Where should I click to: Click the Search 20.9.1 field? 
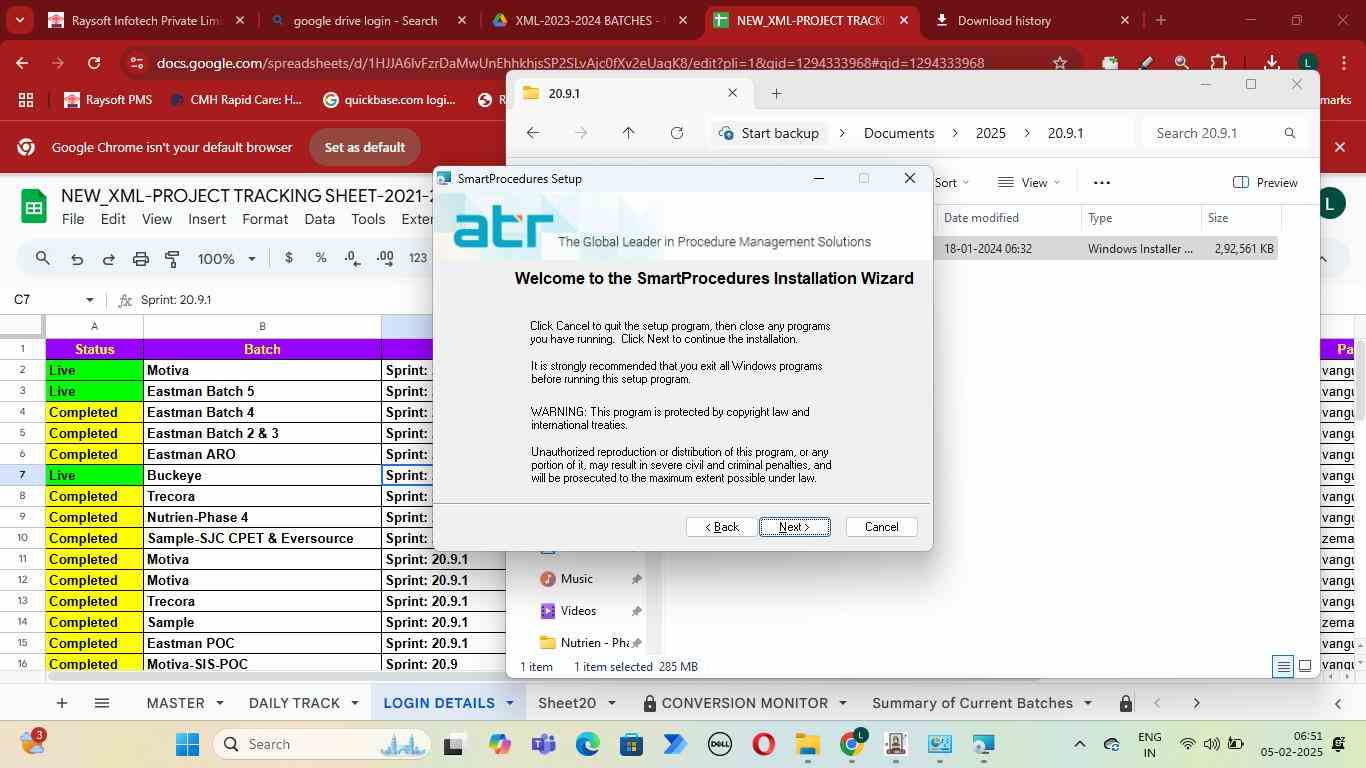(1224, 133)
